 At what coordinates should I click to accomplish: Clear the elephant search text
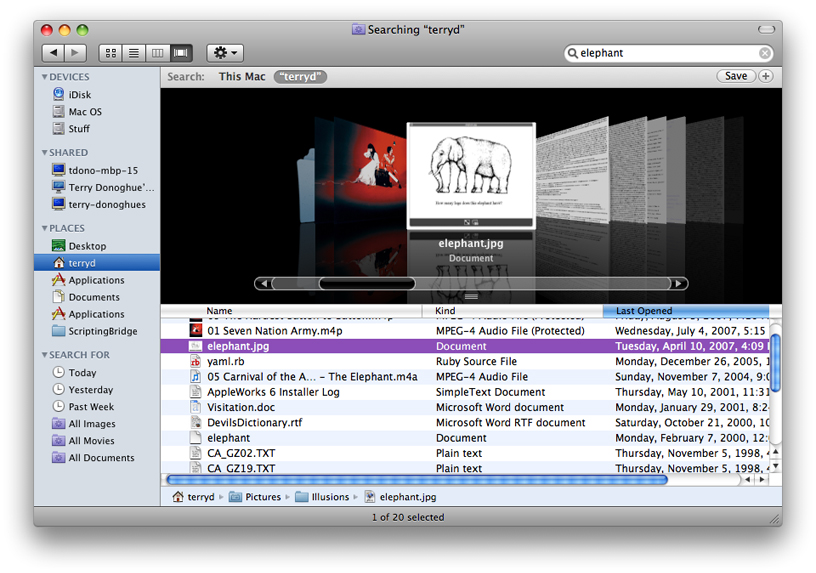coord(765,54)
